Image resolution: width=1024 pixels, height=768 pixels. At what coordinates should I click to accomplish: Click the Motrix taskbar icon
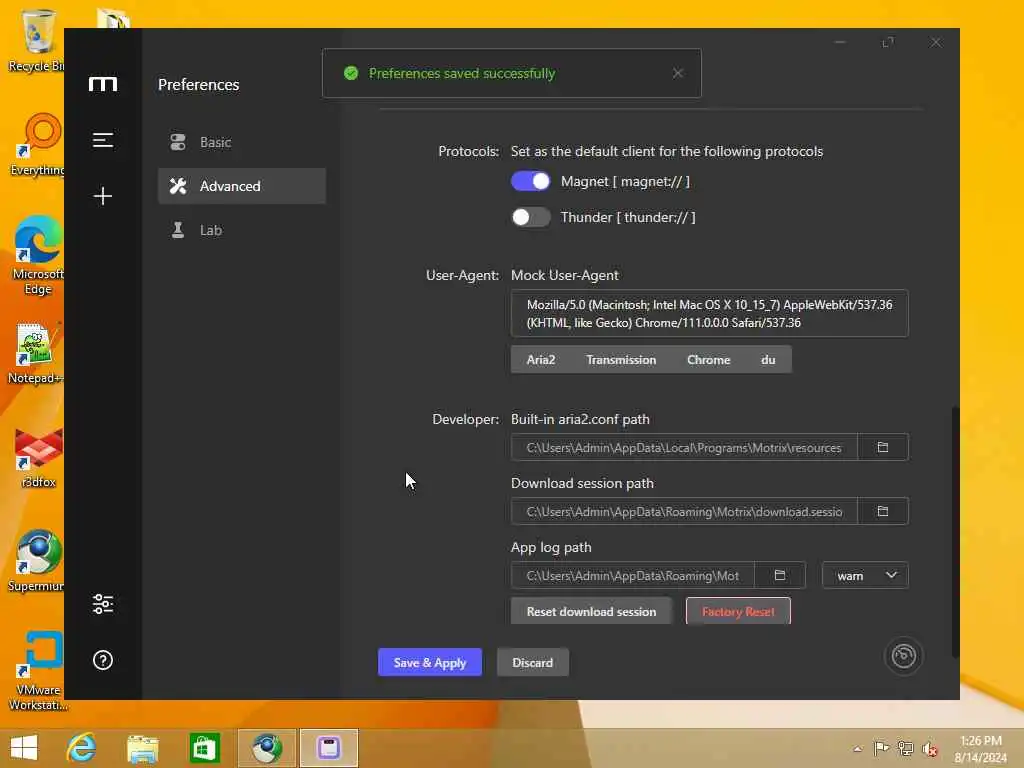328,748
